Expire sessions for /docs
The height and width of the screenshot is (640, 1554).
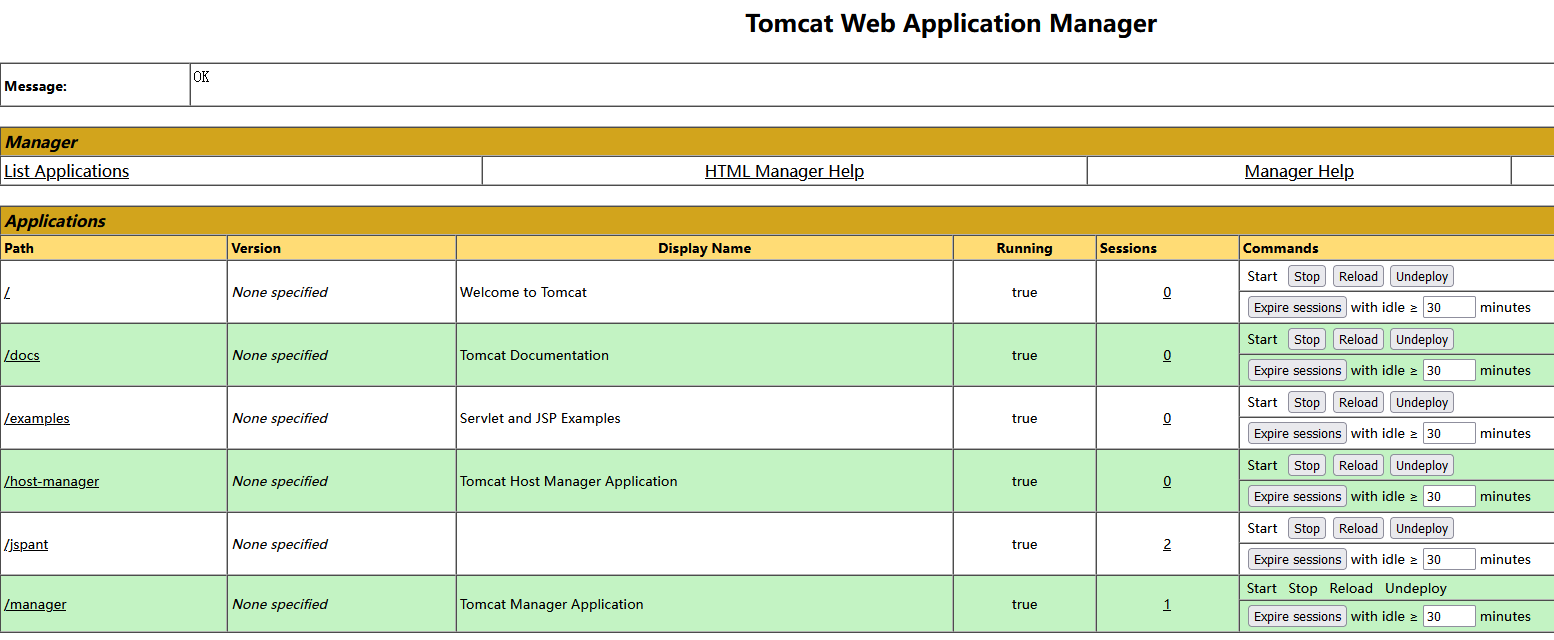tap(1297, 370)
